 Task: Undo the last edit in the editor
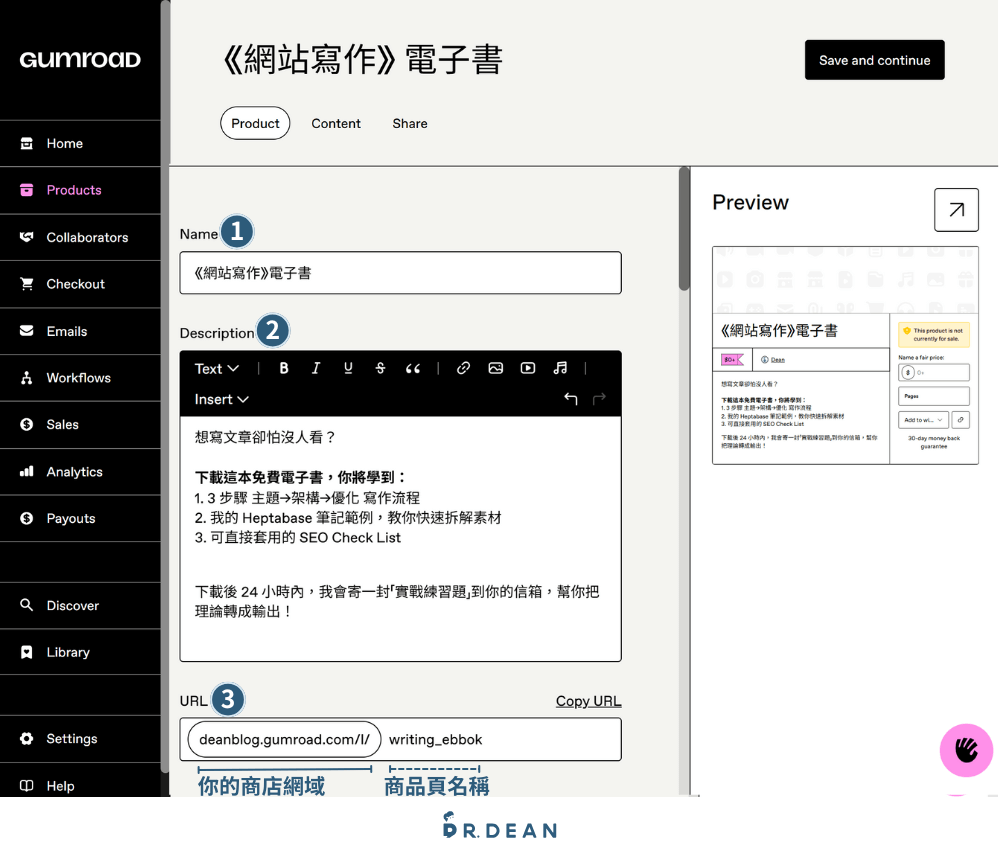pyautogui.click(x=570, y=399)
